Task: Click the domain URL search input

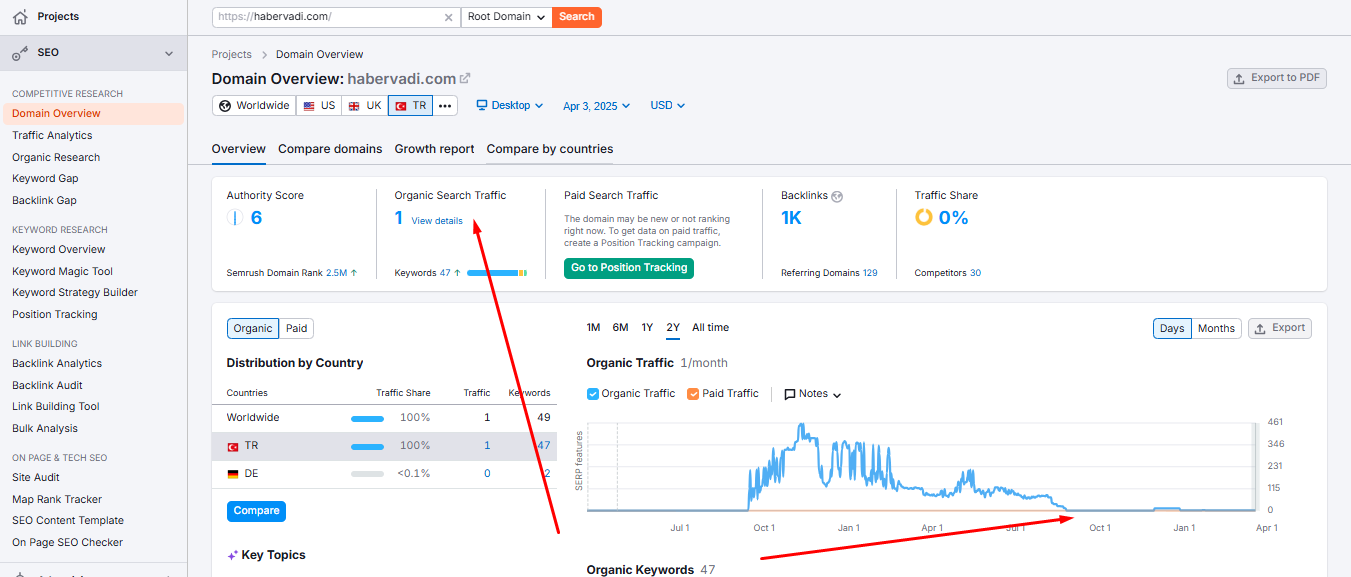Action: (x=327, y=17)
